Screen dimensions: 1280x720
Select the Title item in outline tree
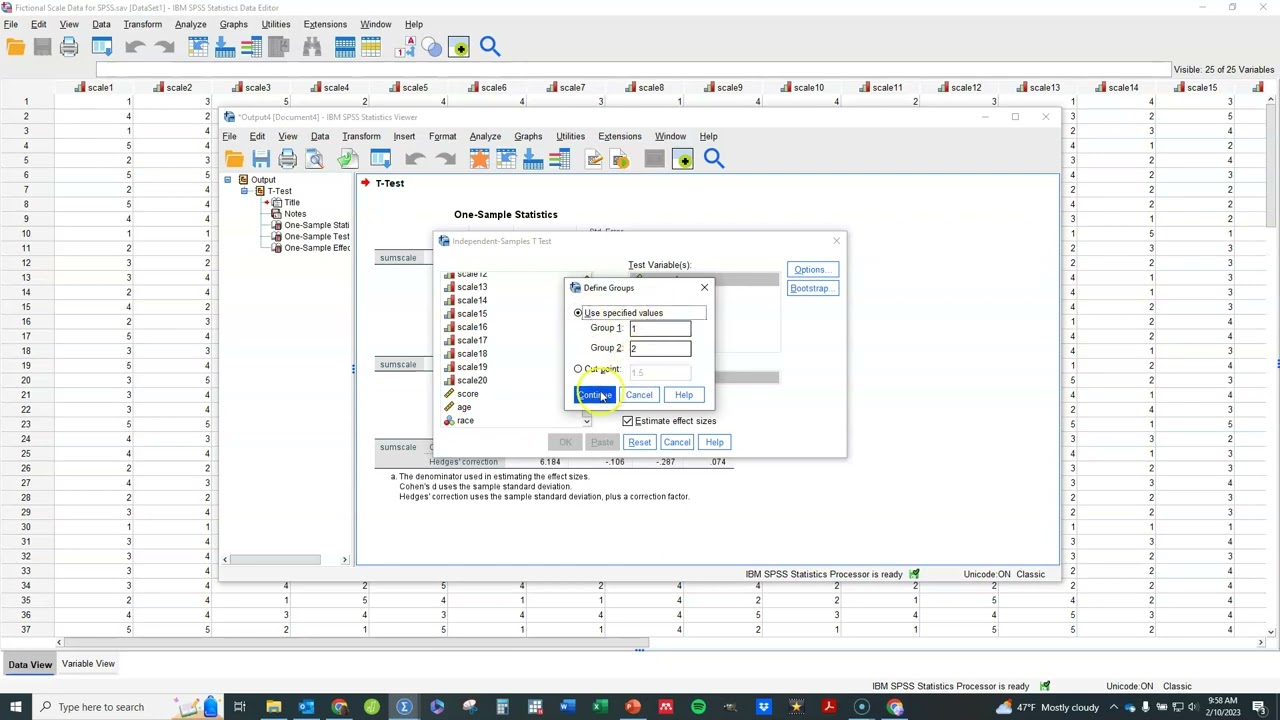[292, 203]
